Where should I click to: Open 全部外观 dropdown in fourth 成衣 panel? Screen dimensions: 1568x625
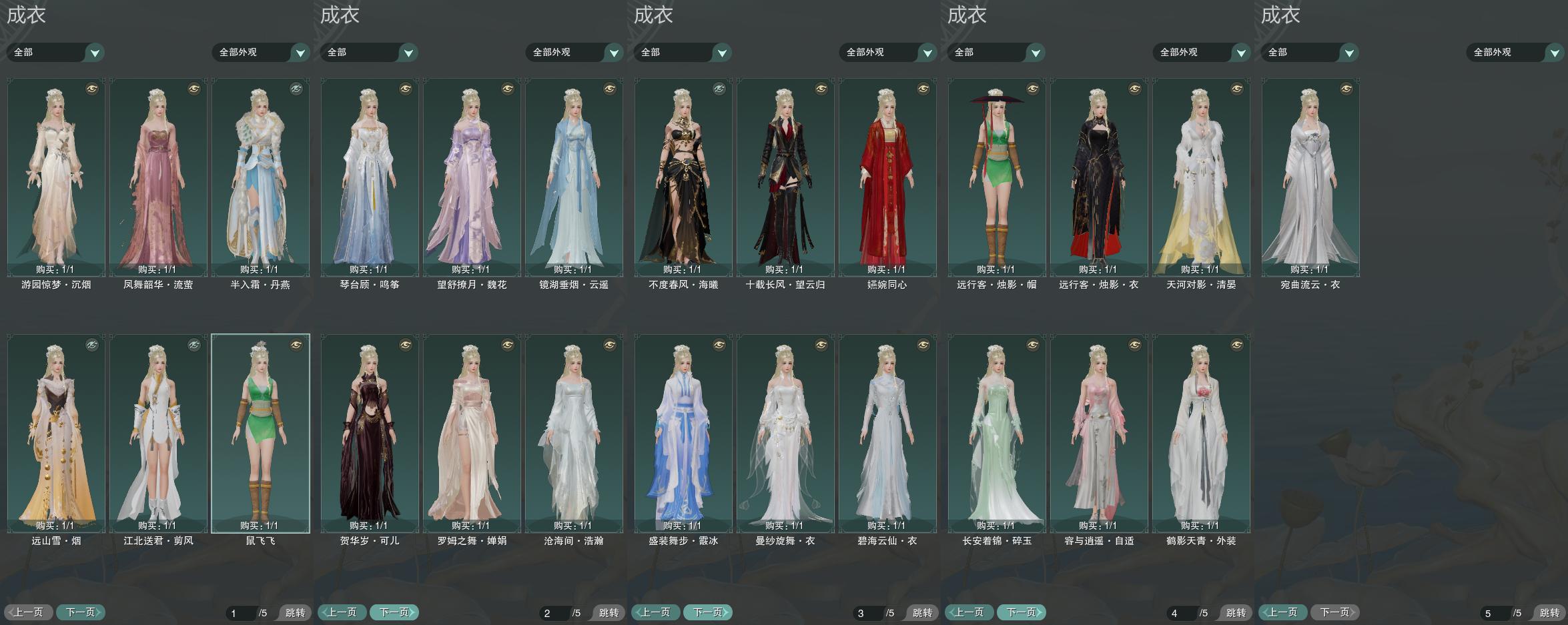(x=1202, y=52)
